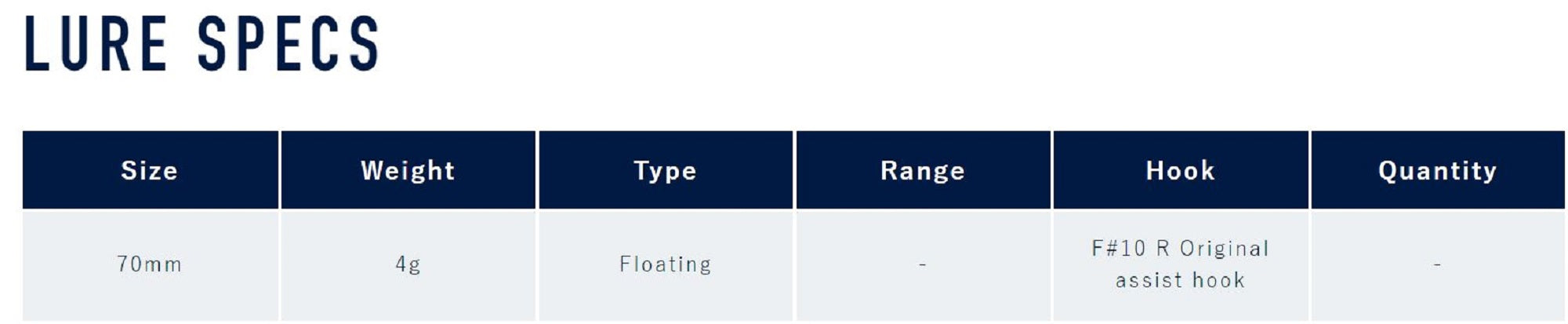Click divider between Hook and Quantity headers

pos(1309,170)
